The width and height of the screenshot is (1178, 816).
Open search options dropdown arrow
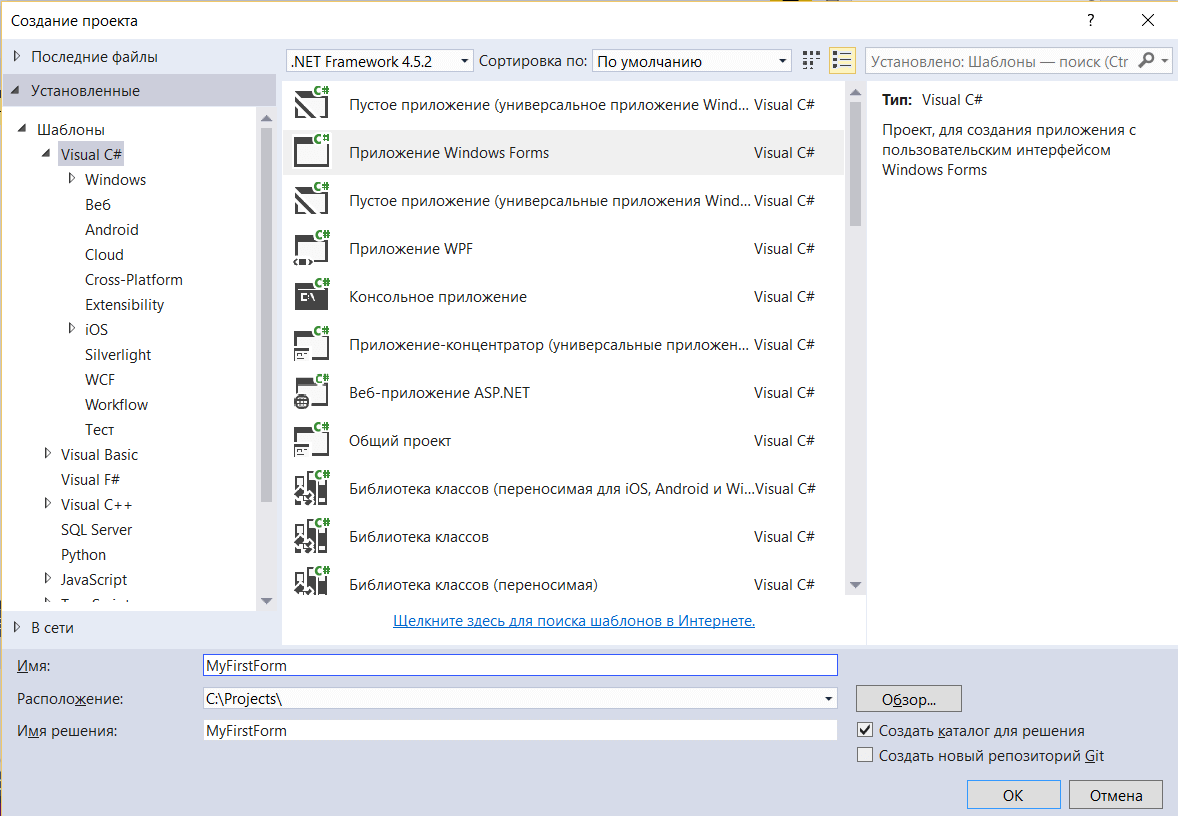[x=1164, y=60]
